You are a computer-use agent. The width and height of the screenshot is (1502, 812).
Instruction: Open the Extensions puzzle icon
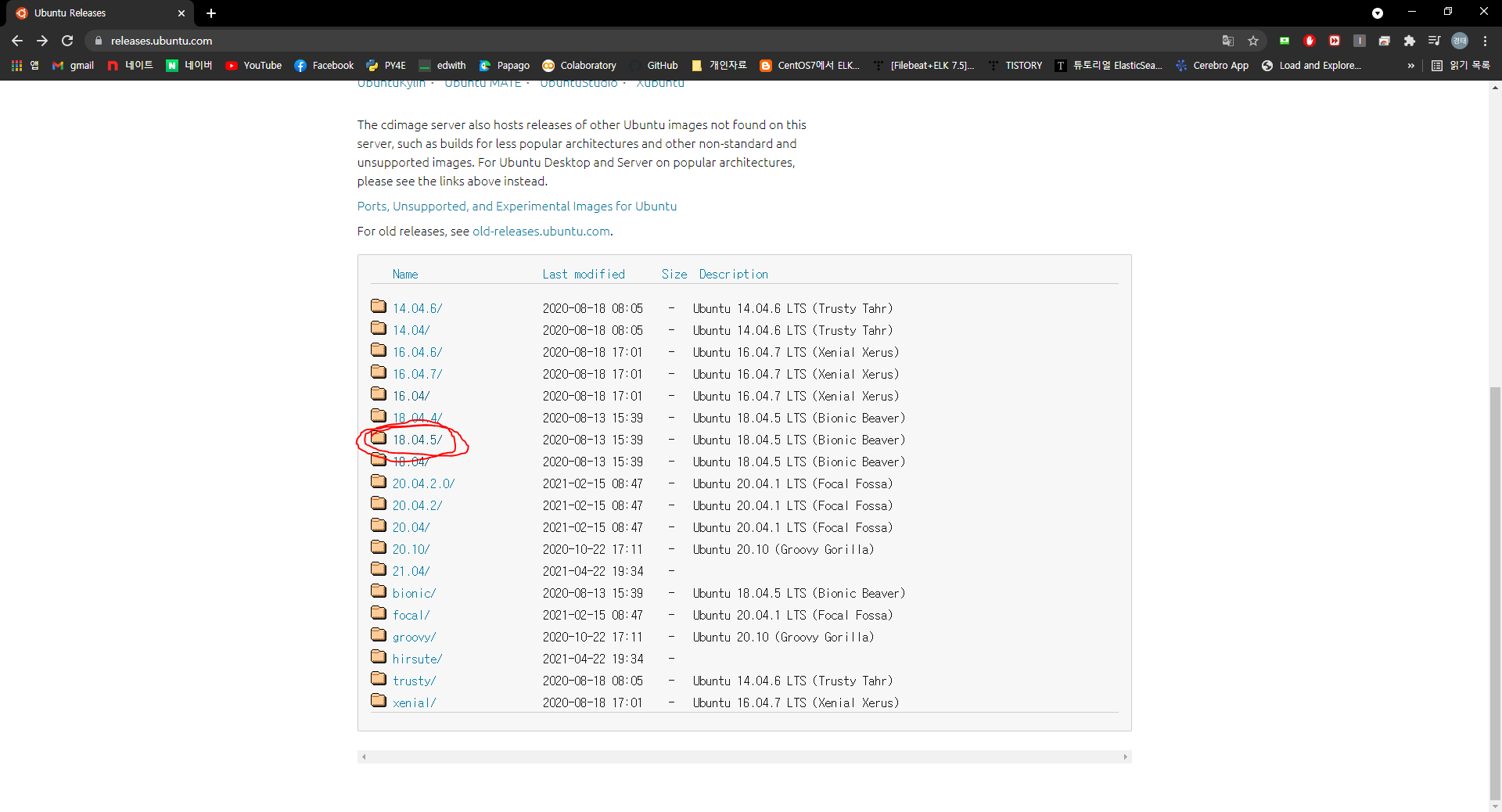(1410, 41)
